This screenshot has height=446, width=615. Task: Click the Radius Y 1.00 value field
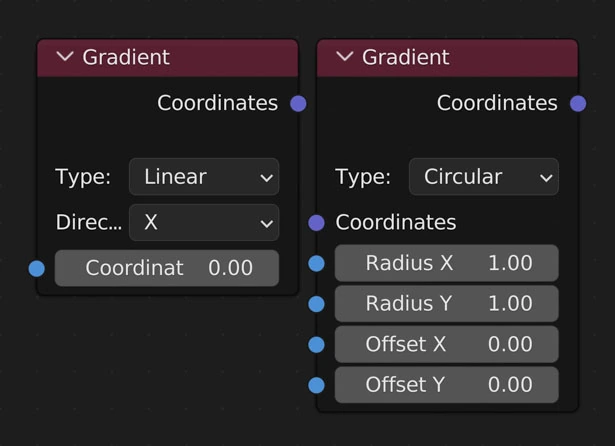[x=447, y=304]
